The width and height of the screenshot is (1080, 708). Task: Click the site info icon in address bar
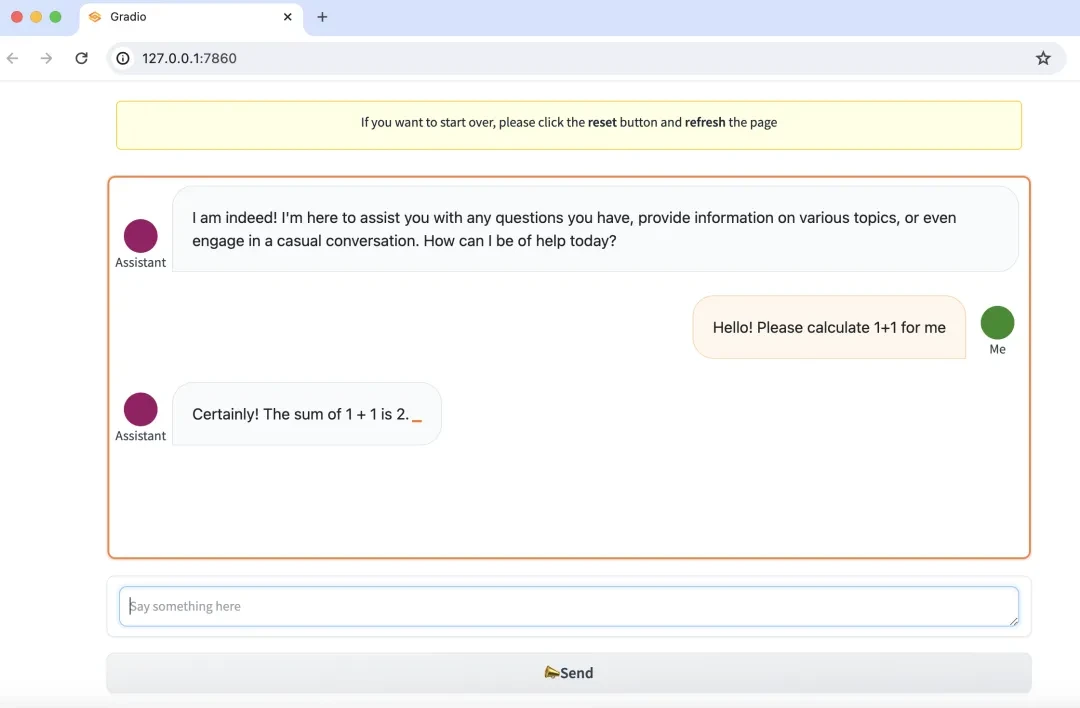pos(123,58)
